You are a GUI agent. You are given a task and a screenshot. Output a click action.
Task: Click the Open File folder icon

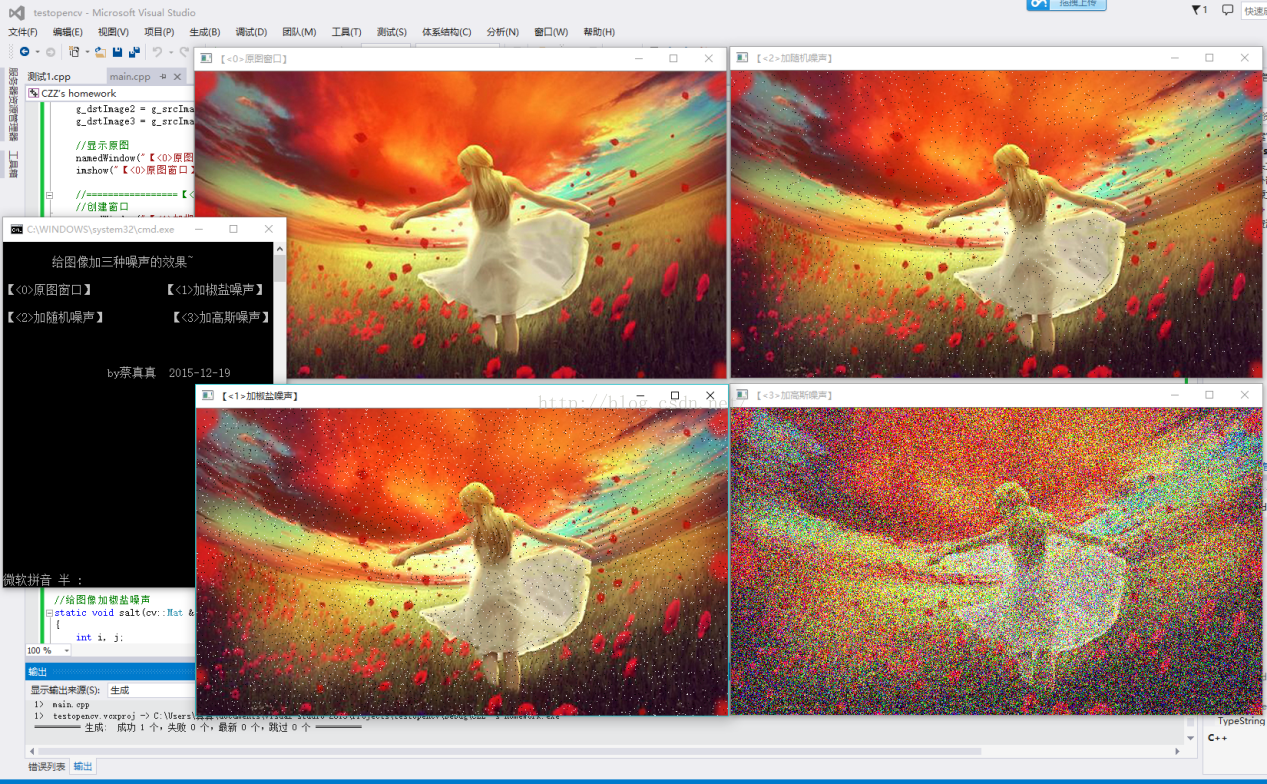[101, 51]
